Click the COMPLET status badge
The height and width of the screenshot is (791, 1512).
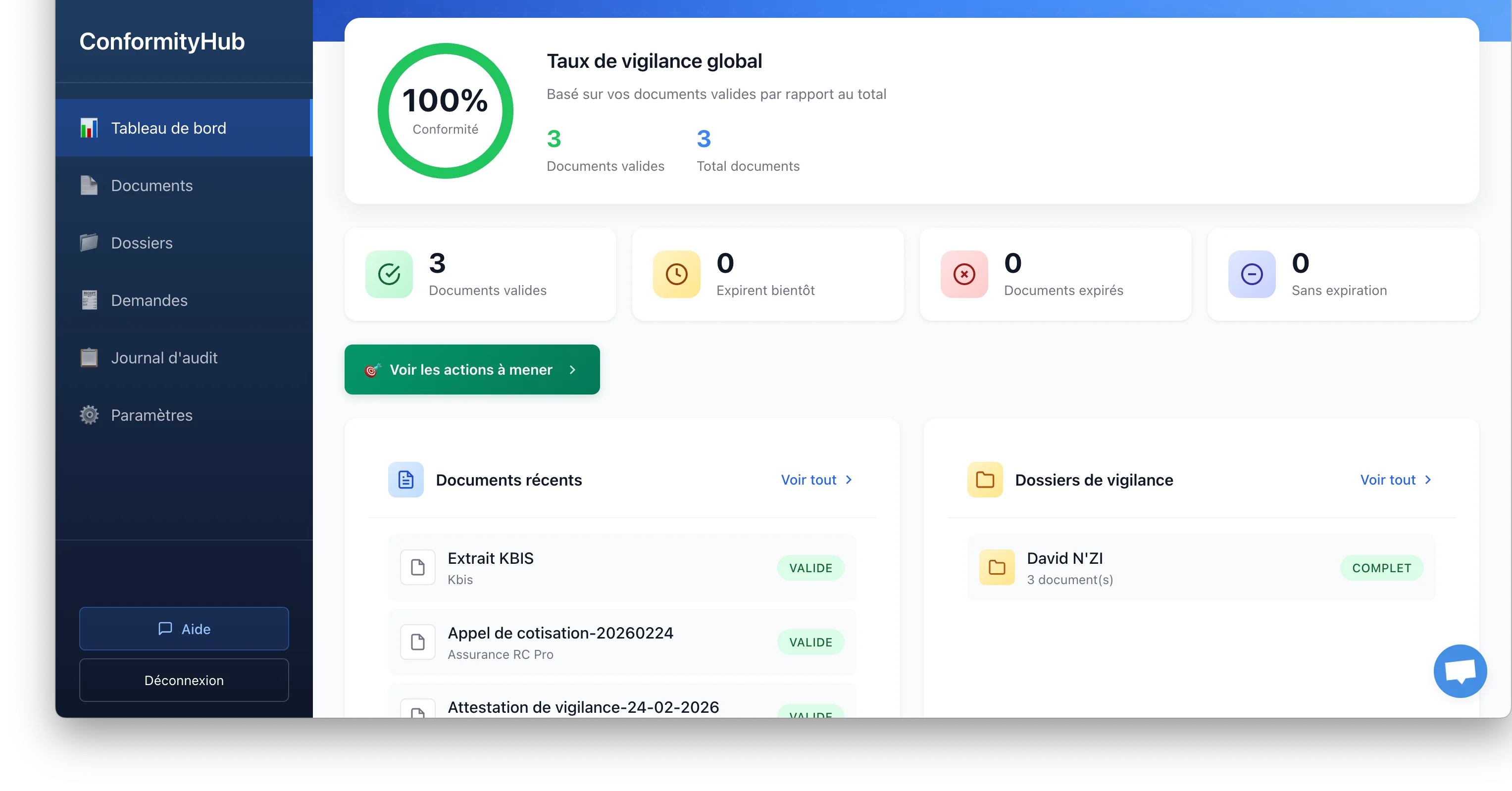[1382, 567]
